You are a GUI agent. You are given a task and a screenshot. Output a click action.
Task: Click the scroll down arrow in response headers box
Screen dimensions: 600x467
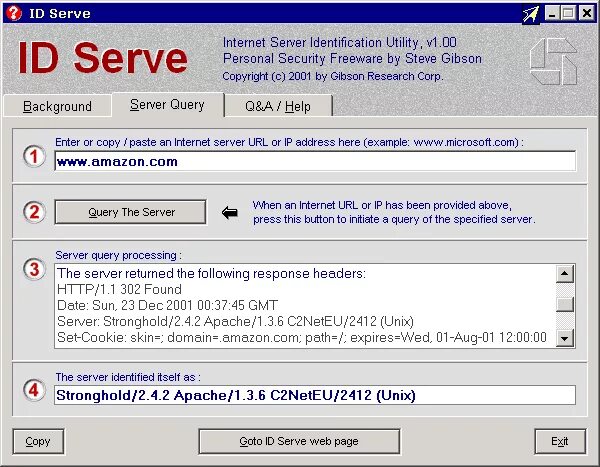565,338
